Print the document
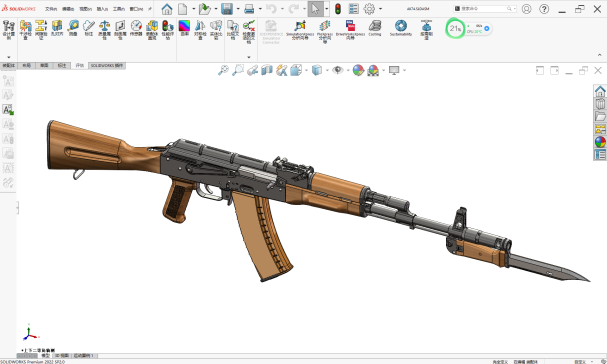This screenshot has width=607, height=364. [249, 9]
